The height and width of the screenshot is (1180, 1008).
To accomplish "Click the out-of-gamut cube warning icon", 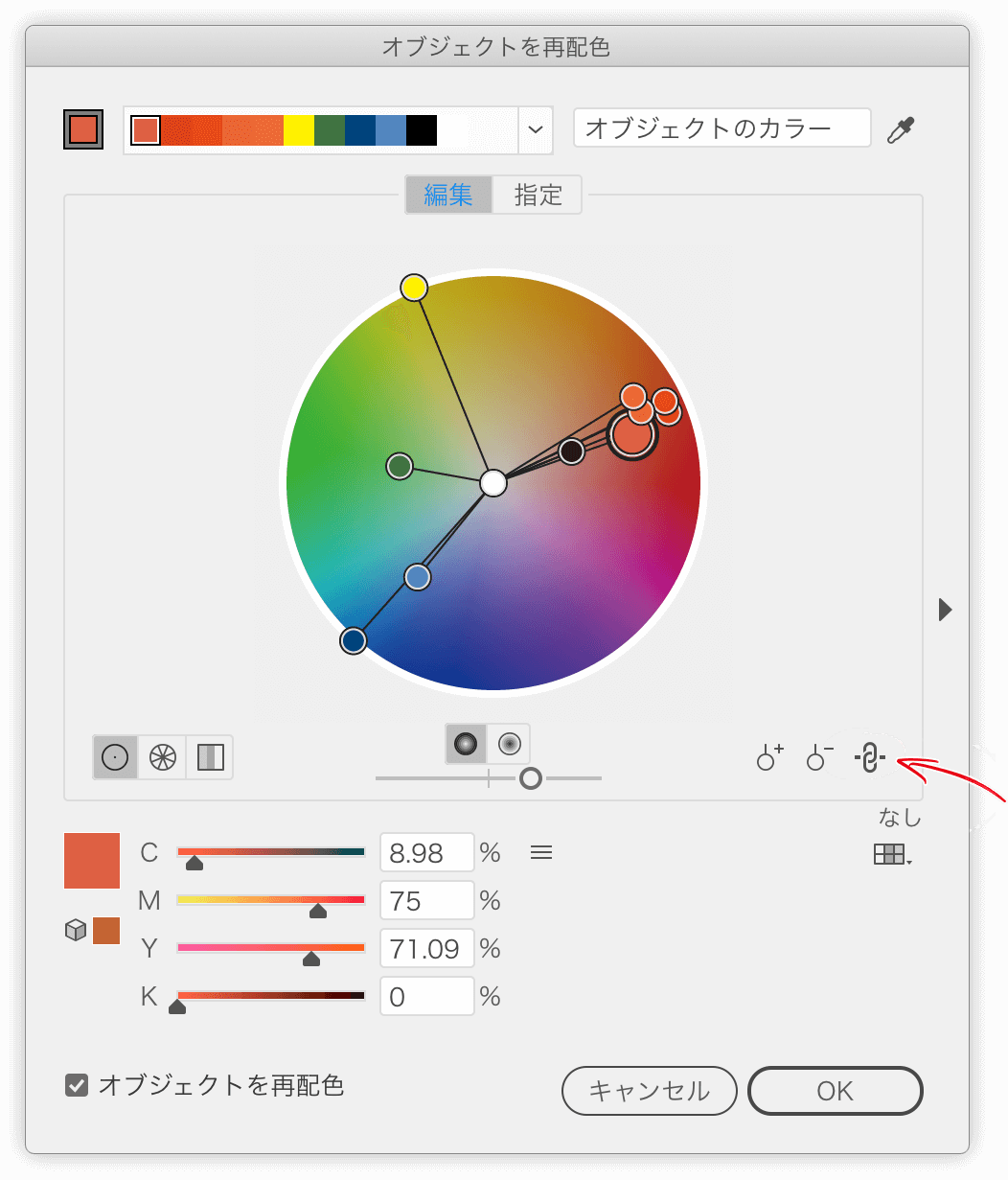I will [x=75, y=931].
